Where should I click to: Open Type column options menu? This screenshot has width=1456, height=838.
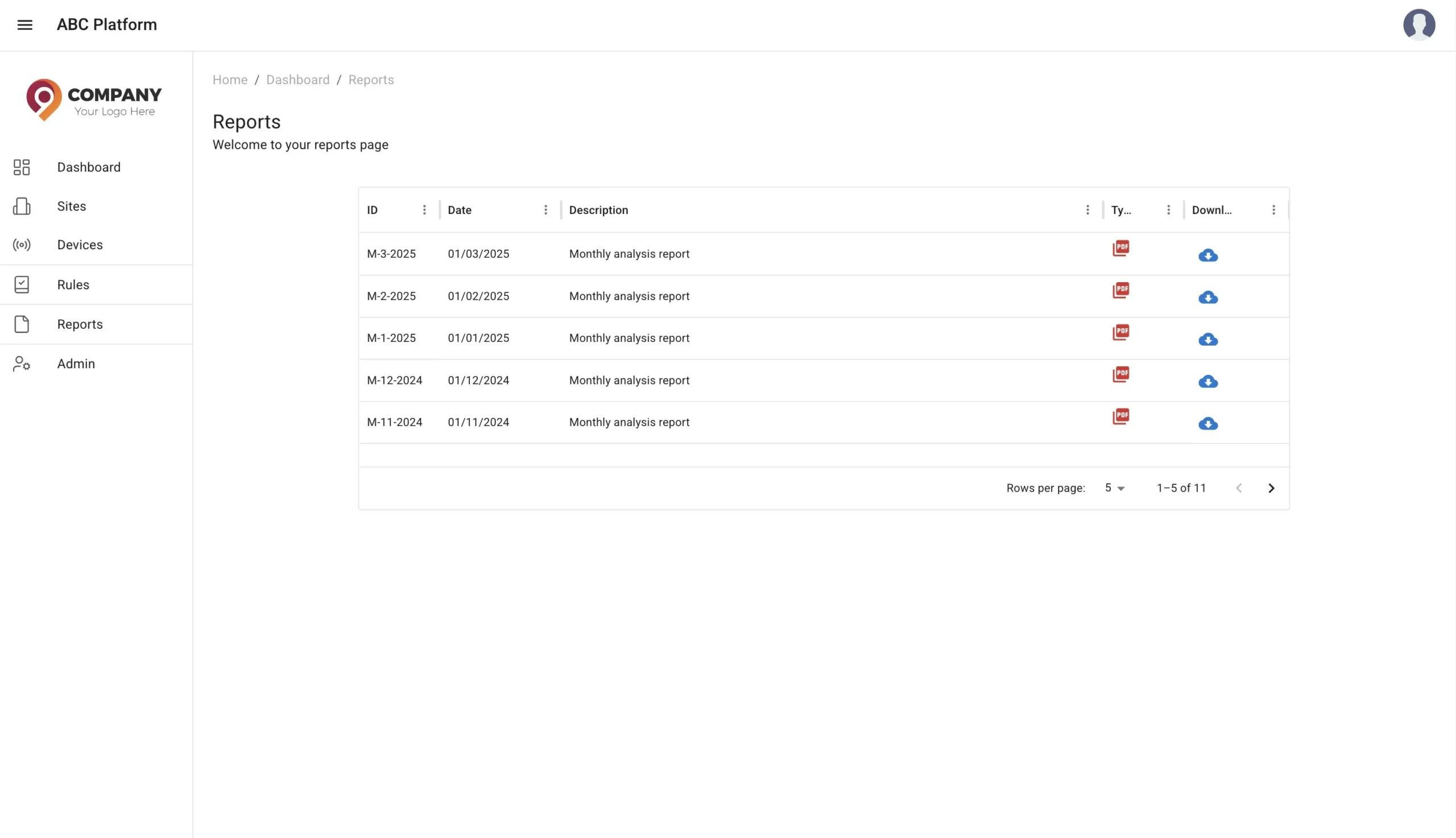point(1168,210)
